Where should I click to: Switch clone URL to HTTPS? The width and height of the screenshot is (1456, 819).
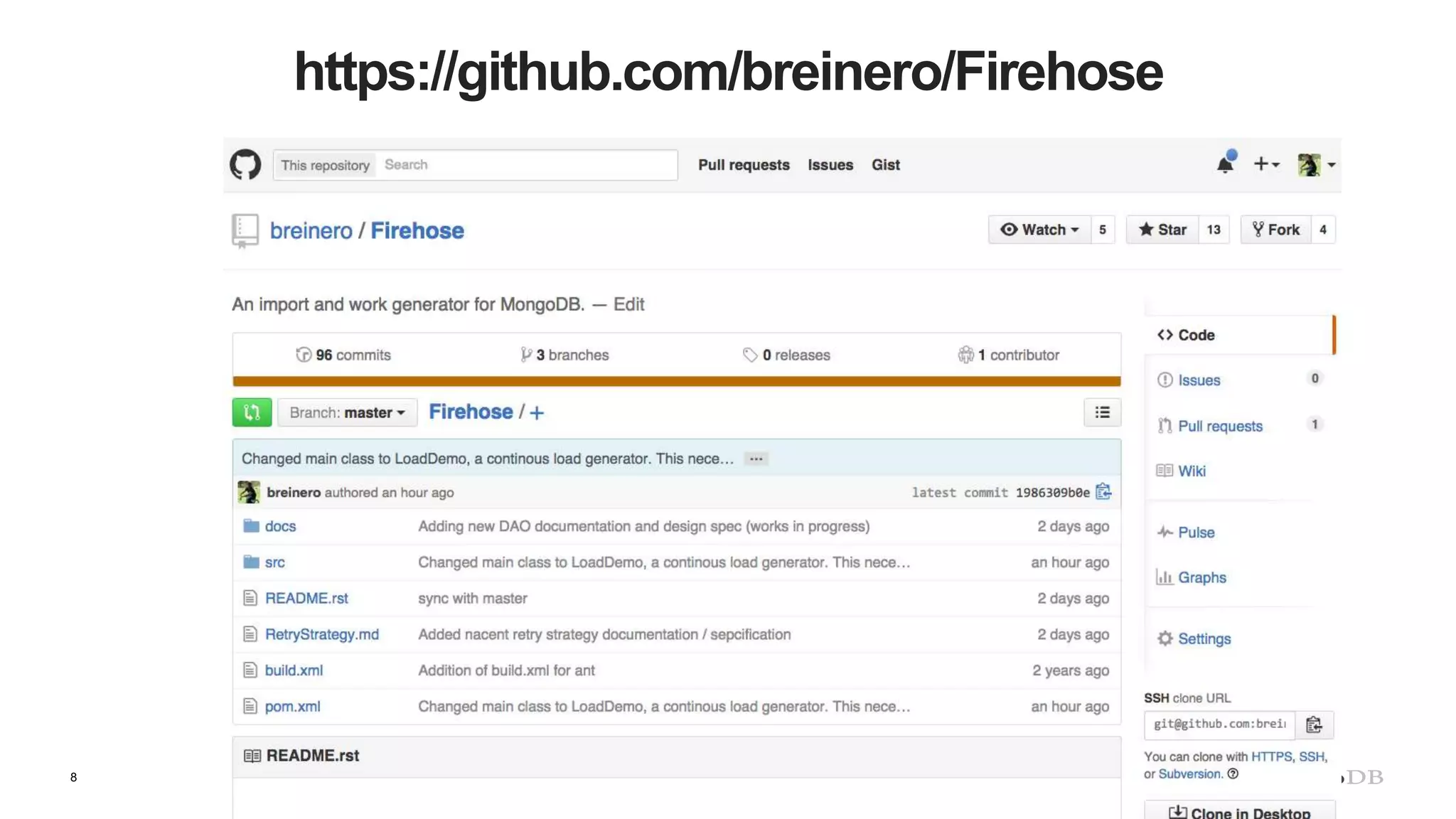coord(1272,756)
